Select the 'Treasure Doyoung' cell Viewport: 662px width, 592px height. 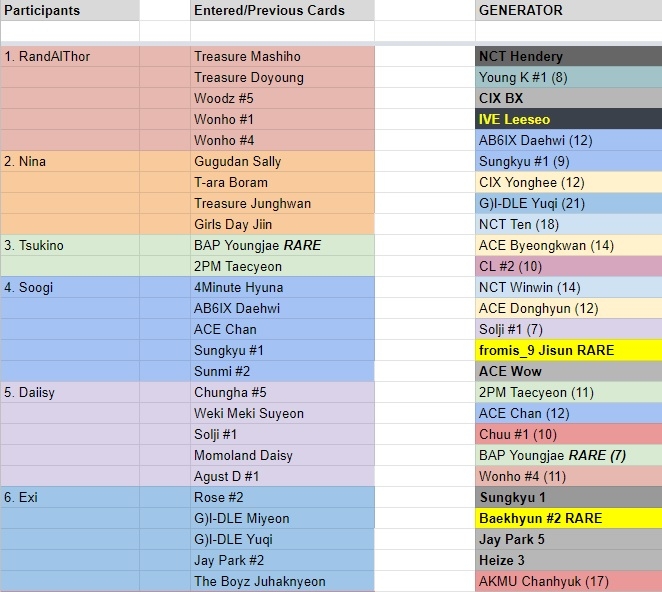[282, 77]
